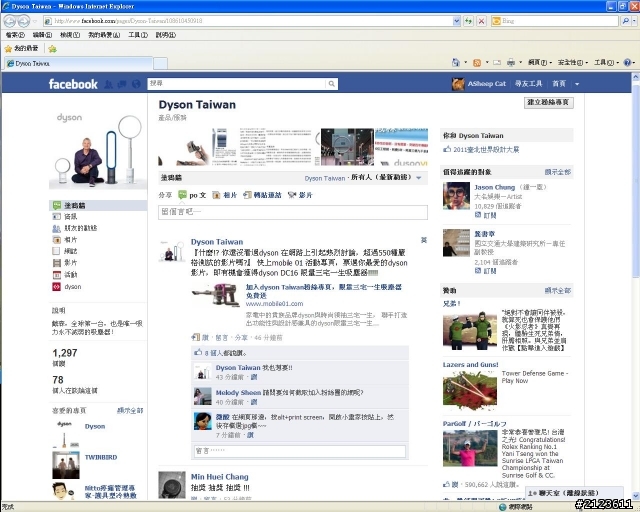Click the link share icon in share bar

coord(247,195)
